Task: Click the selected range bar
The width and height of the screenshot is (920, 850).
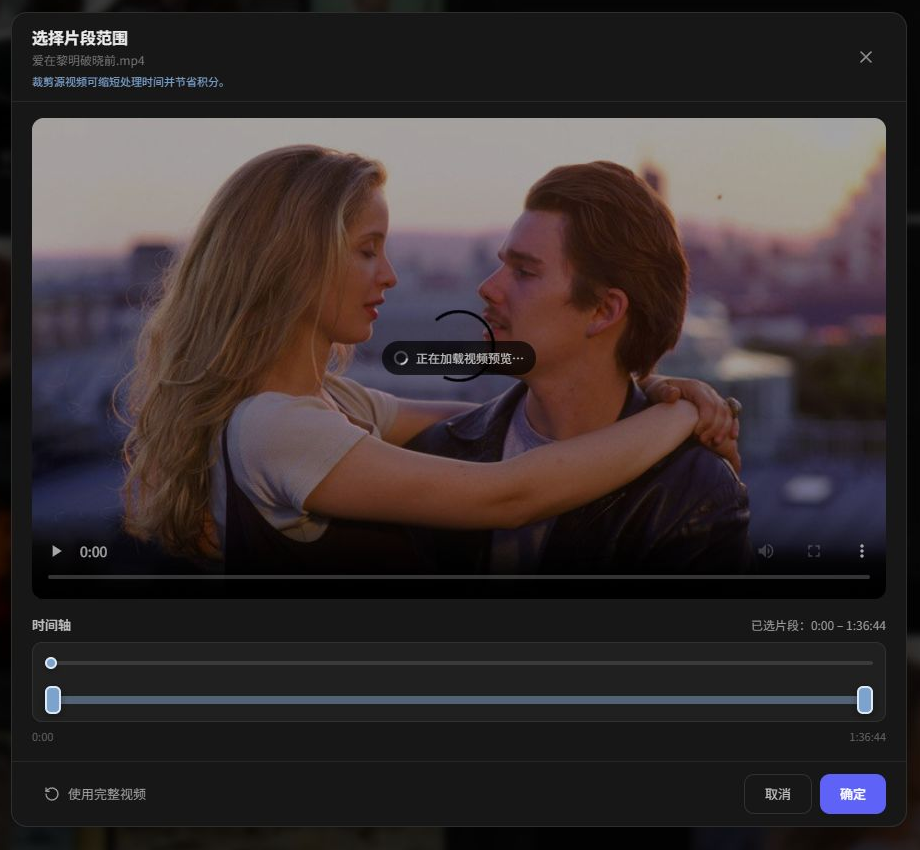Action: point(459,700)
